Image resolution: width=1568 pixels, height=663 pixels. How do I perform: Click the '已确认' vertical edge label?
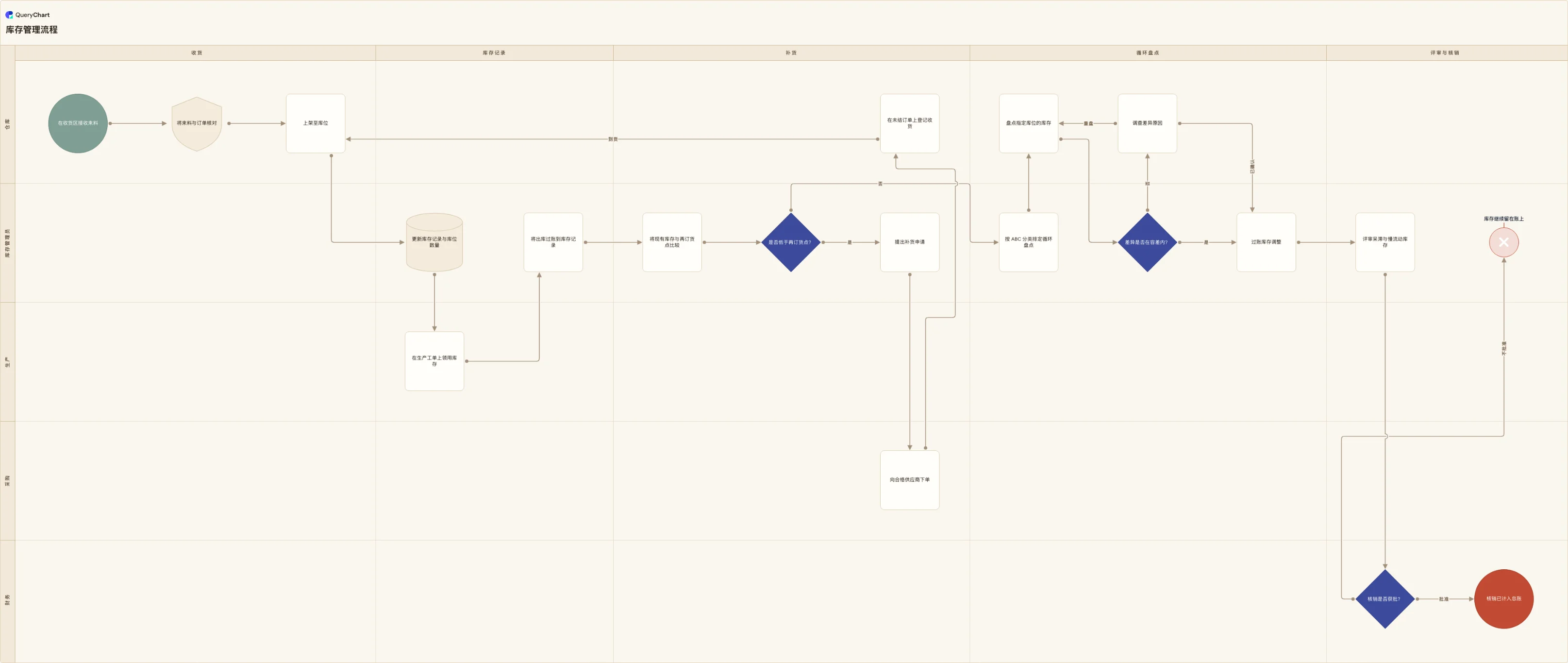pyautogui.click(x=1252, y=167)
